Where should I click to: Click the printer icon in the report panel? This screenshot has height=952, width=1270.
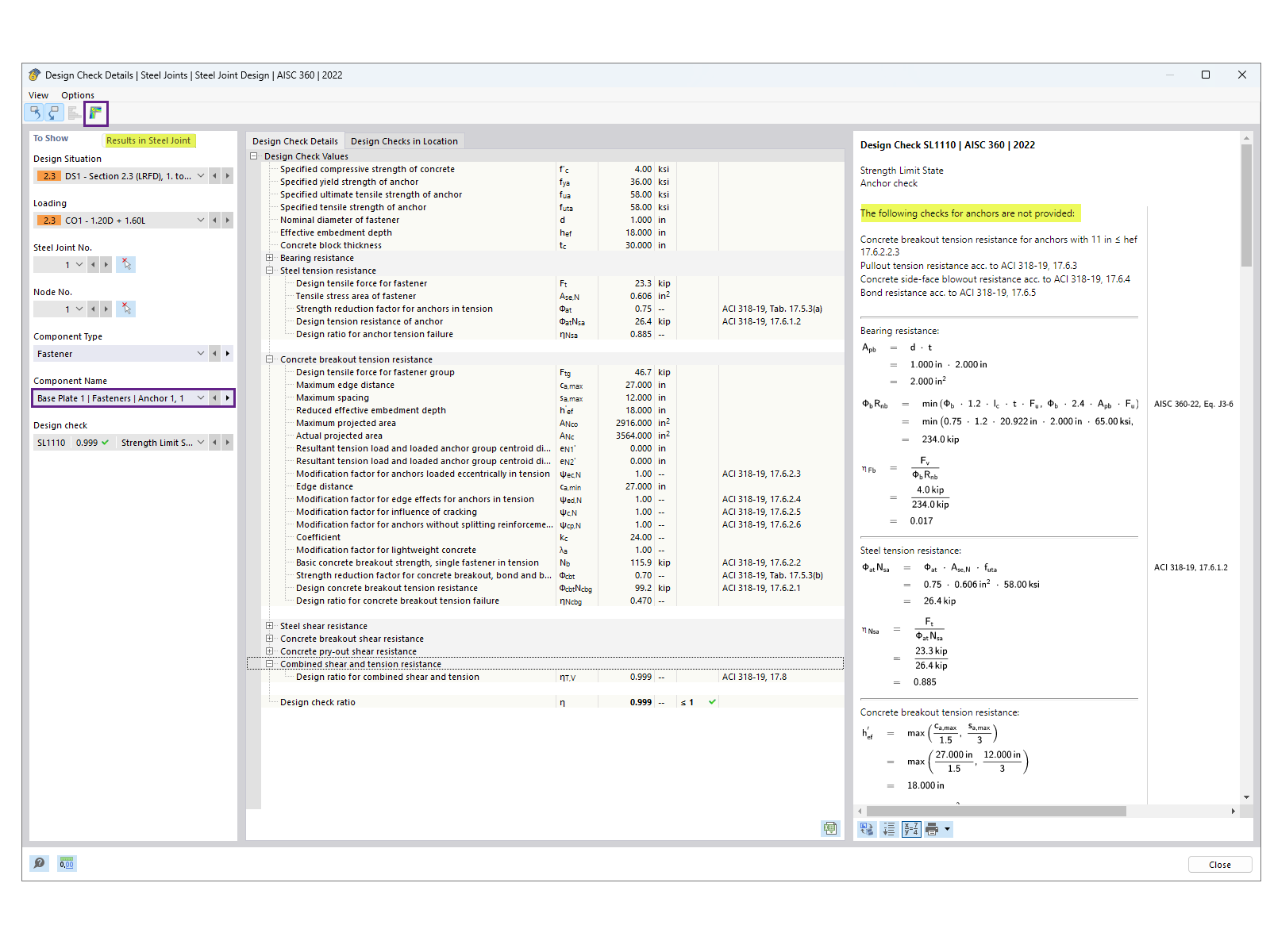931,828
